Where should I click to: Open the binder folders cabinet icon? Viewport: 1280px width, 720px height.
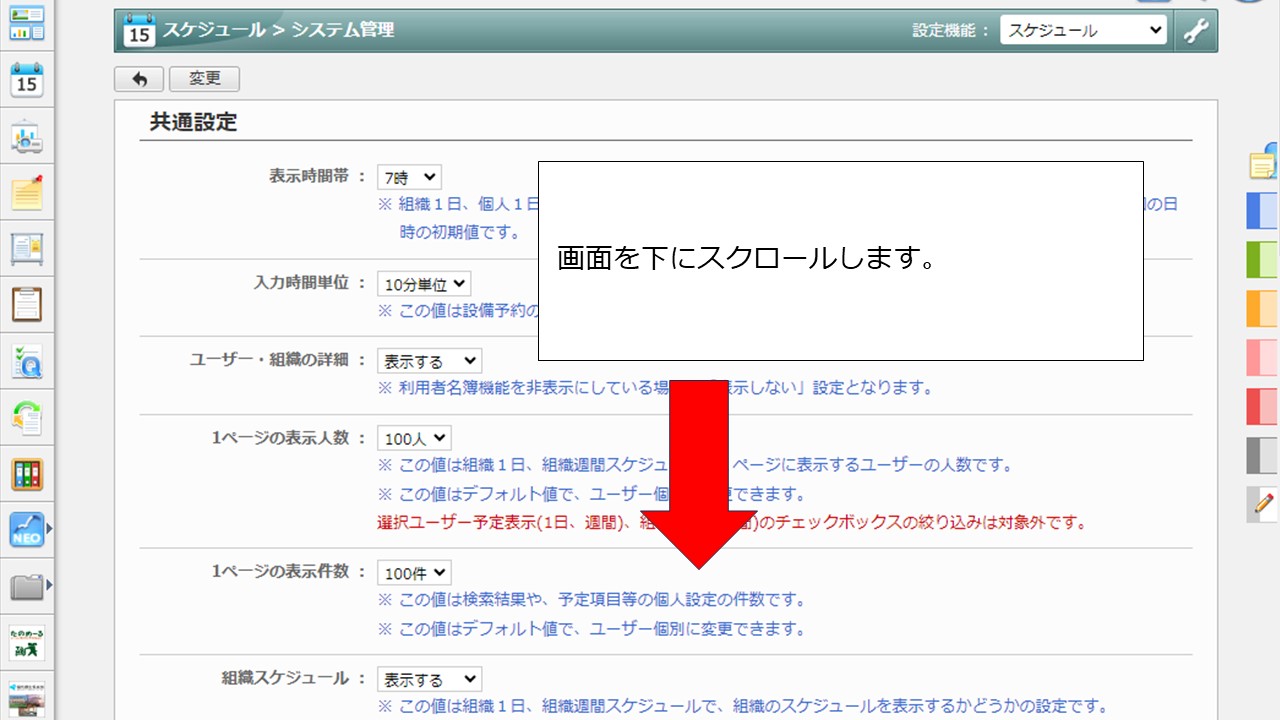27,474
